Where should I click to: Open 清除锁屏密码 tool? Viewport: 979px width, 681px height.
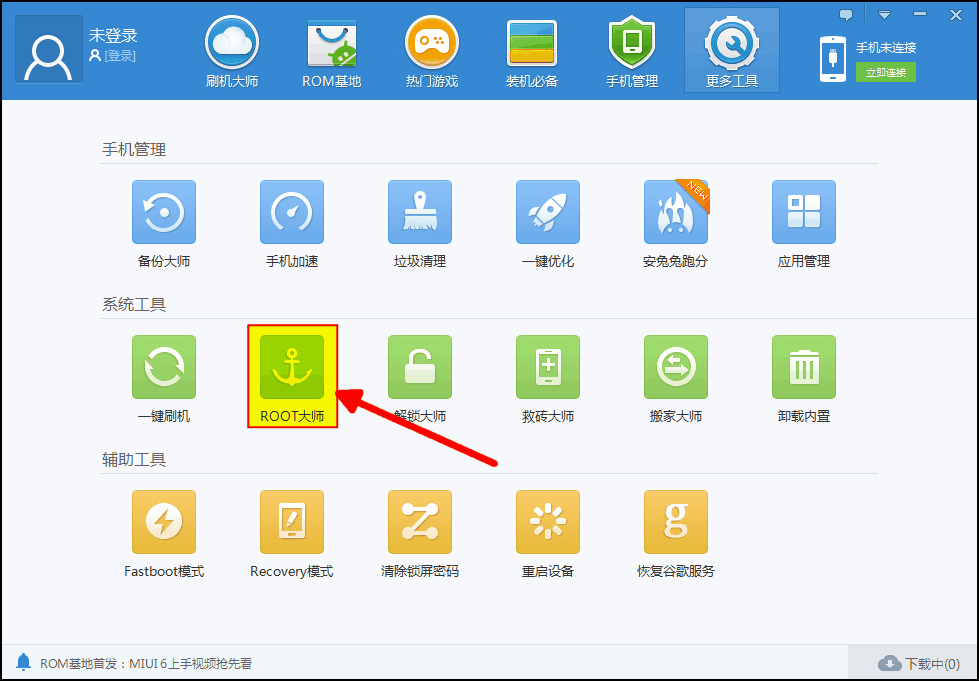pyautogui.click(x=420, y=522)
